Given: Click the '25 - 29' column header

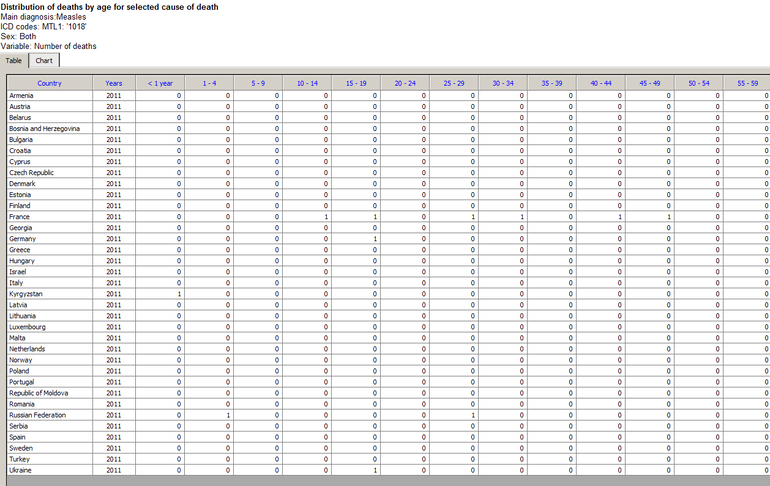Looking at the screenshot, I should pyautogui.click(x=454, y=83).
